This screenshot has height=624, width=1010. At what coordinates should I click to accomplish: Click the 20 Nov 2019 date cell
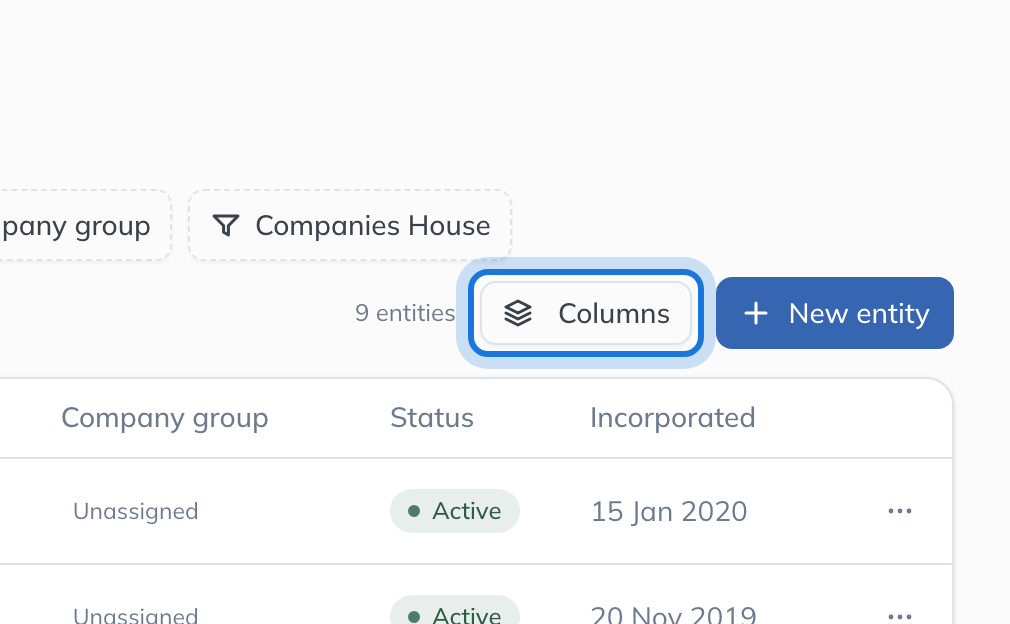pyautogui.click(x=673, y=614)
